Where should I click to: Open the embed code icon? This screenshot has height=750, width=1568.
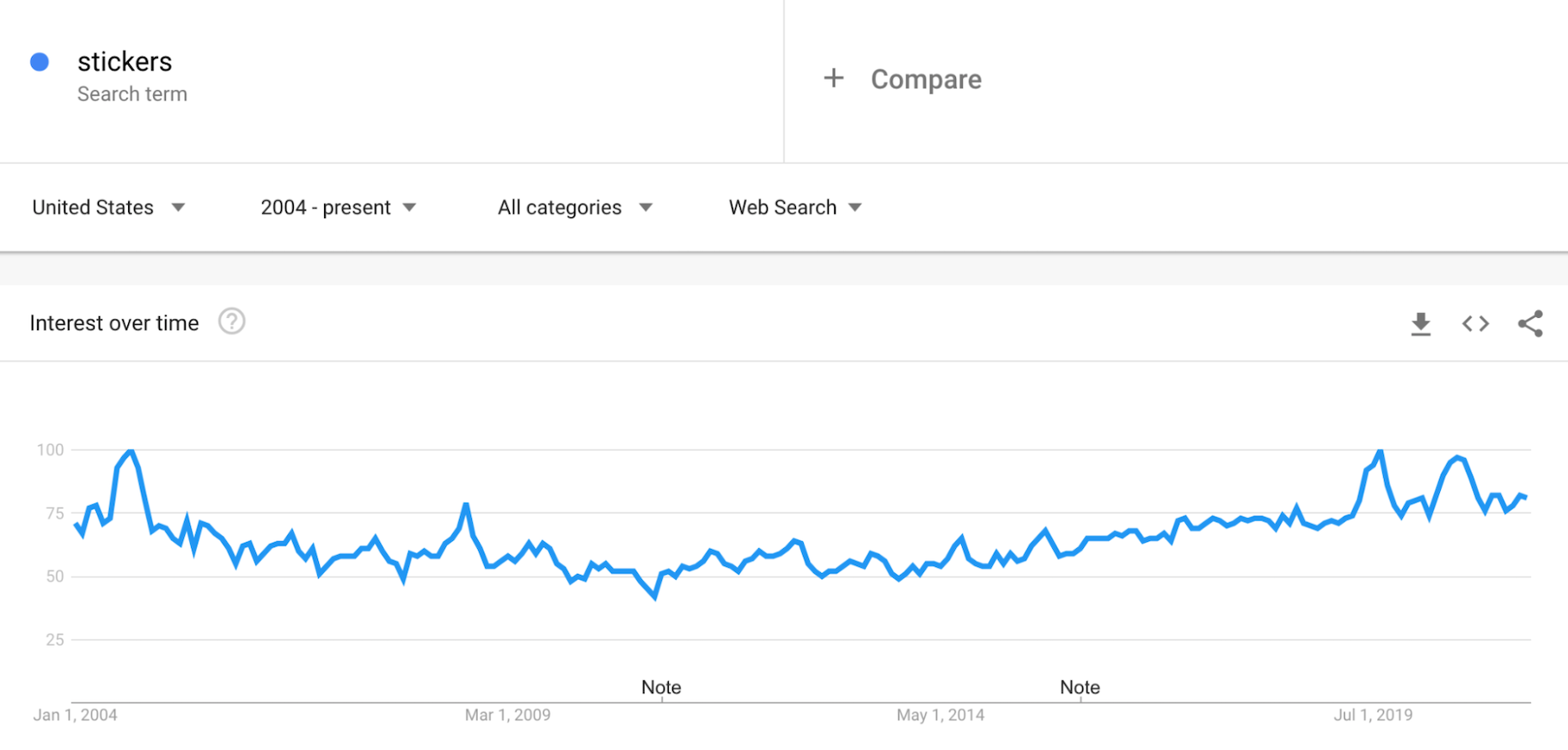pyautogui.click(x=1475, y=324)
